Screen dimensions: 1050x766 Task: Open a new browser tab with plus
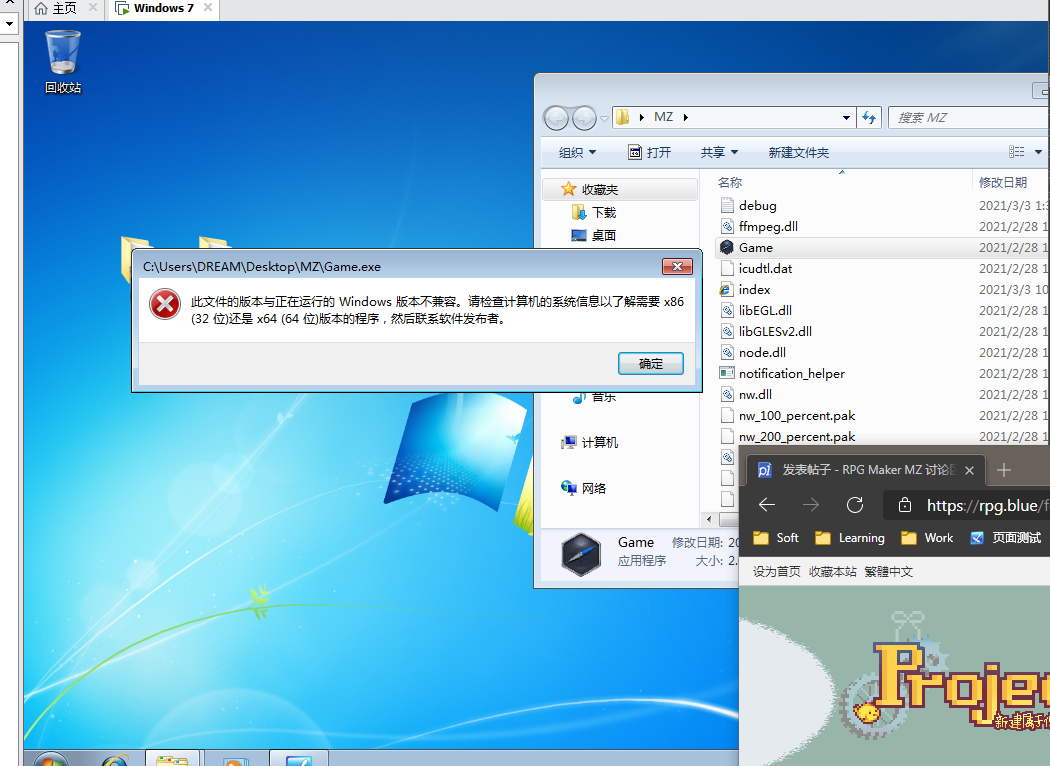click(x=1003, y=470)
